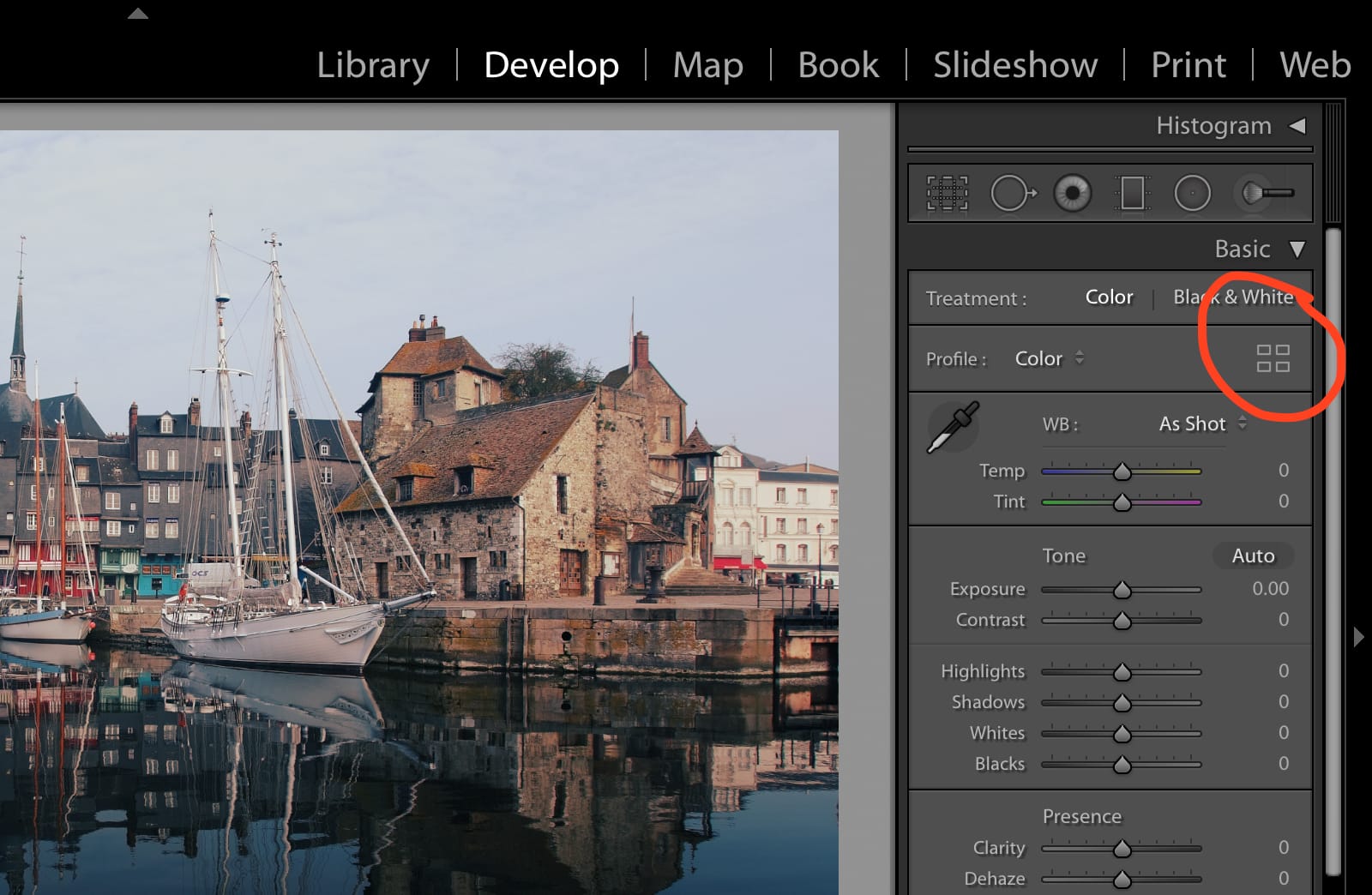The width and height of the screenshot is (1372, 895).
Task: Click the Tint slider handle
Action: (1122, 502)
